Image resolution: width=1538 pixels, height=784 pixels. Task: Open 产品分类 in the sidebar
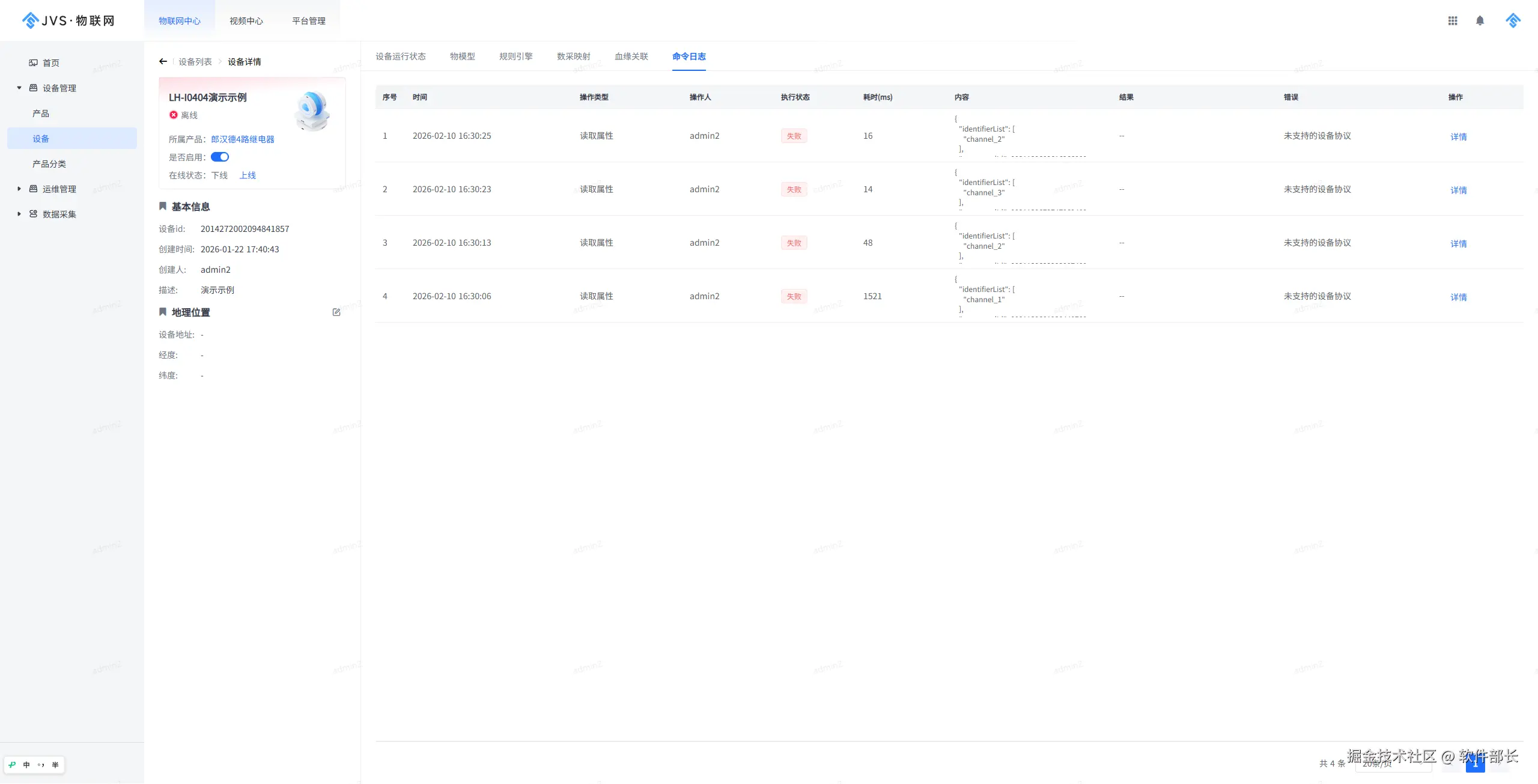49,163
